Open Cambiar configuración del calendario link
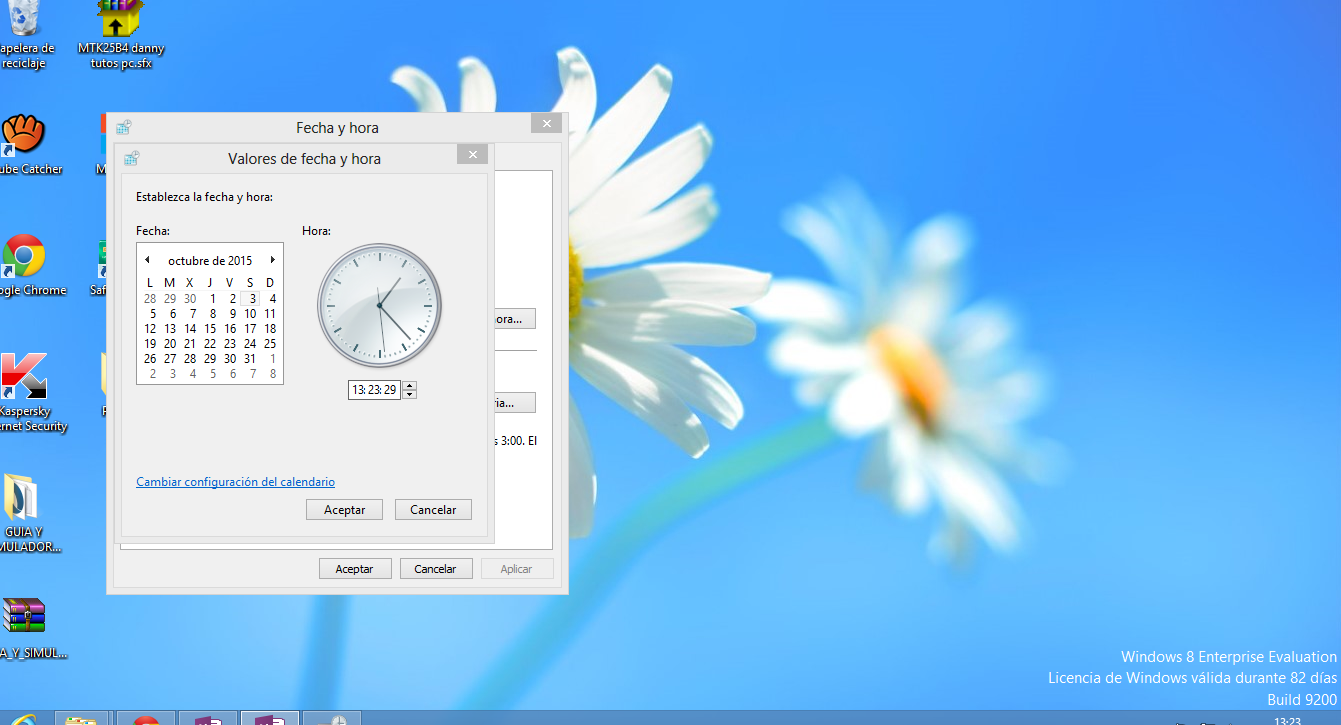 tap(235, 482)
